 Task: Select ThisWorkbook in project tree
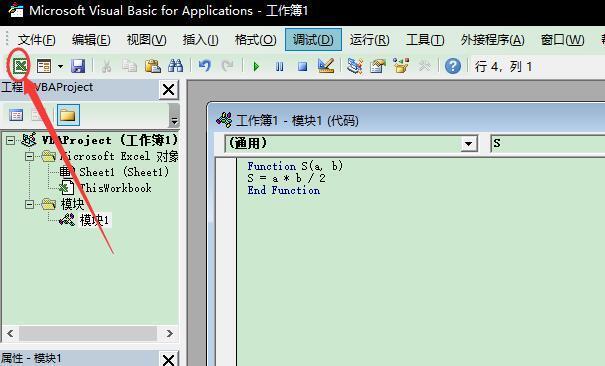click(x=115, y=188)
